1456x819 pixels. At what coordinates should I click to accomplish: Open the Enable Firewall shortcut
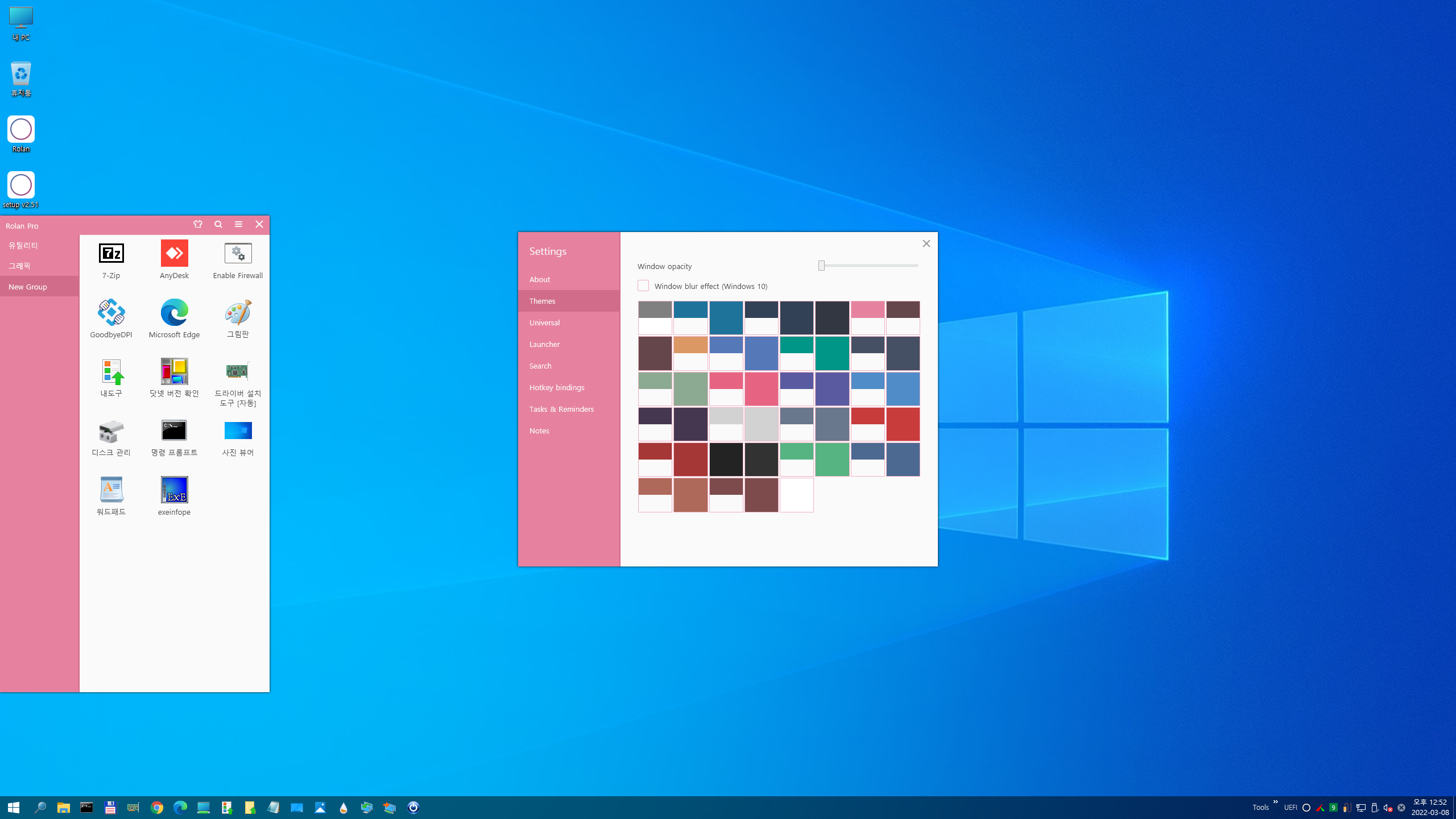pyautogui.click(x=238, y=260)
